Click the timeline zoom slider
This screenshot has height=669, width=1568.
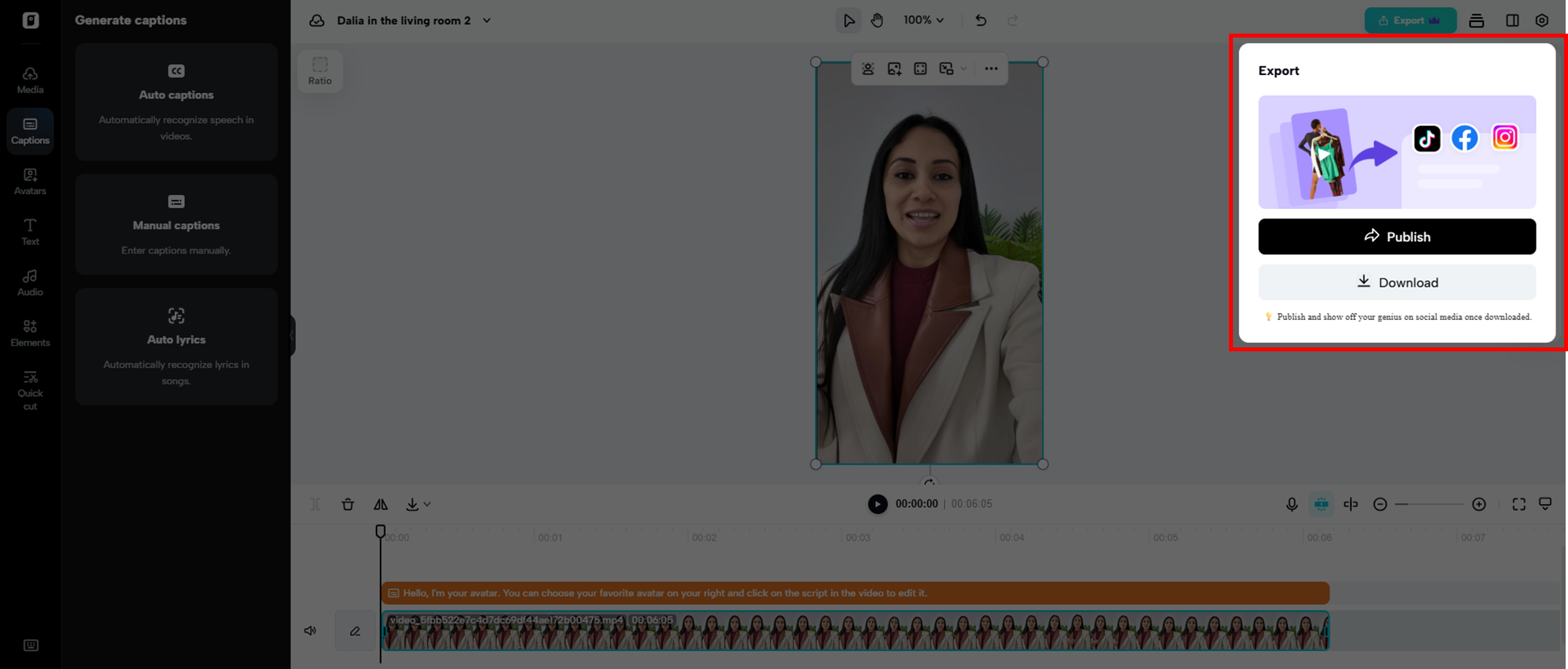[x=1429, y=505]
